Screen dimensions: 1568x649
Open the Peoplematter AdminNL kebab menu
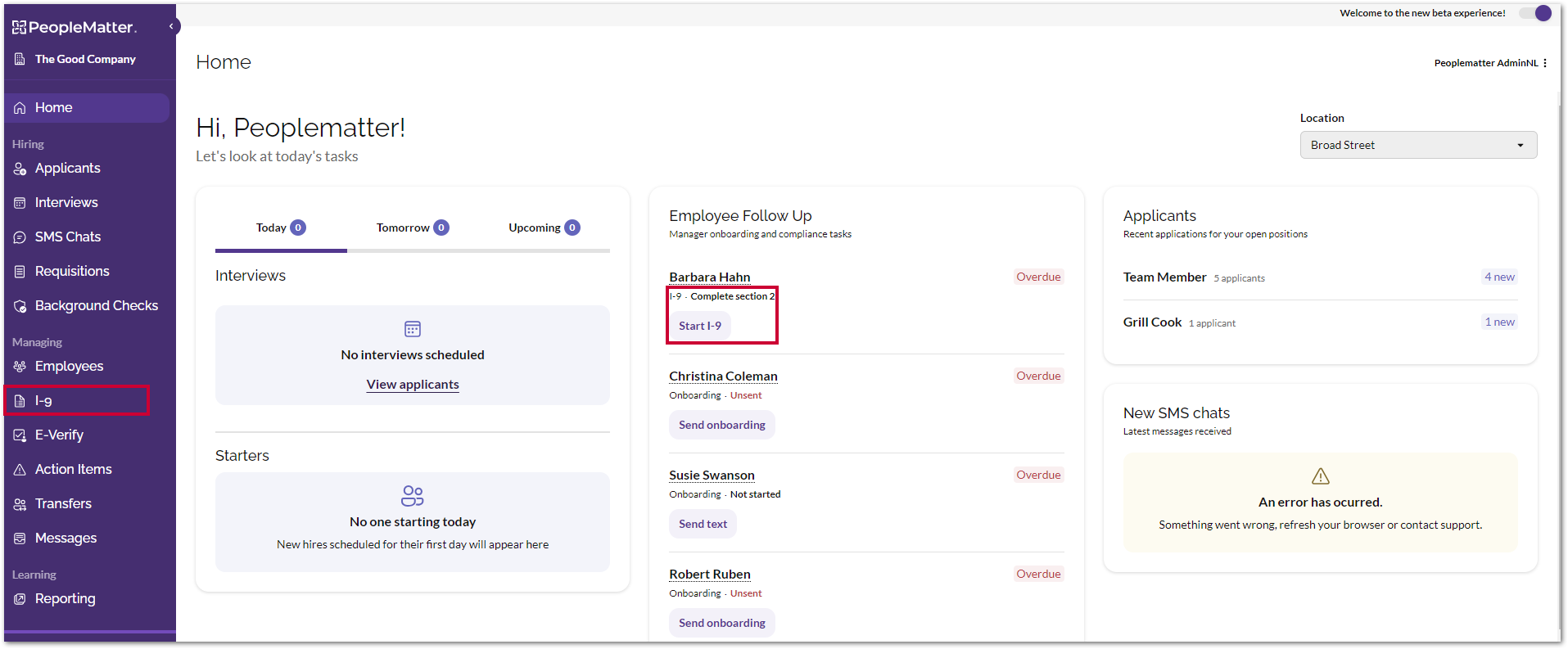pyautogui.click(x=1545, y=63)
